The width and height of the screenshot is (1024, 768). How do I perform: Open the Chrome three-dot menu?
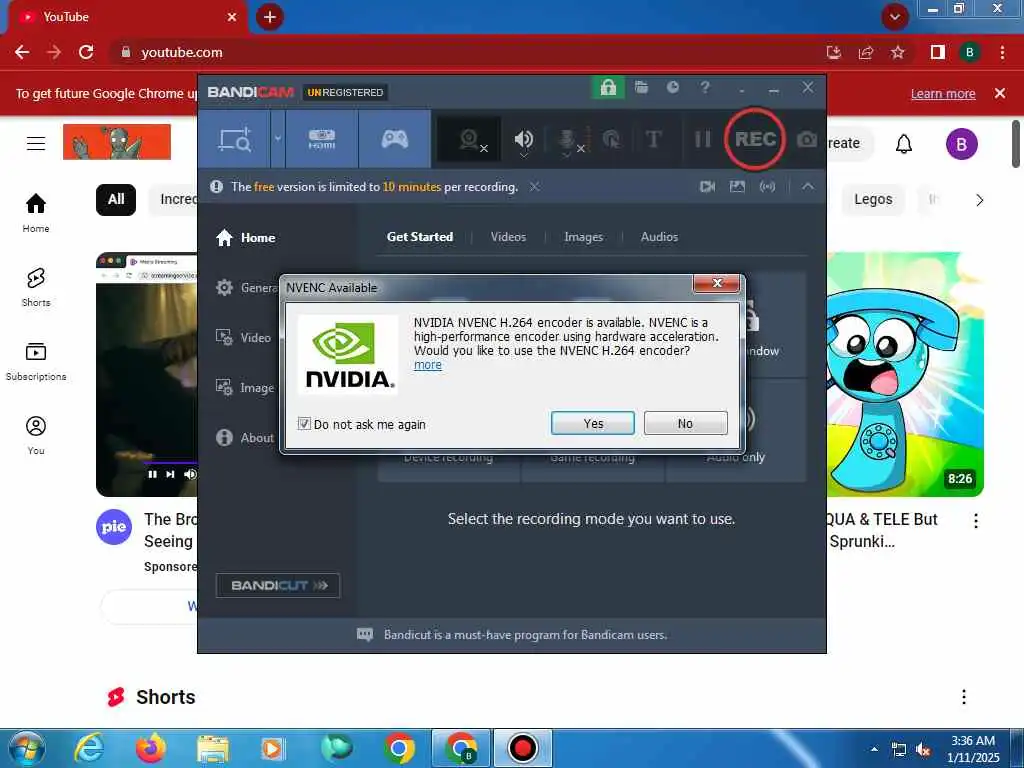[1002, 52]
